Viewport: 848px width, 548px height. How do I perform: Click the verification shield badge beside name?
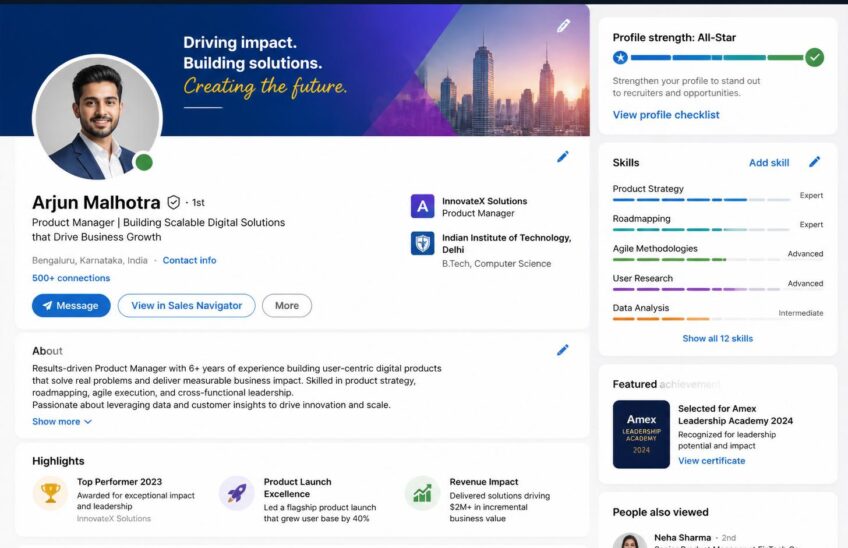pyautogui.click(x=174, y=202)
